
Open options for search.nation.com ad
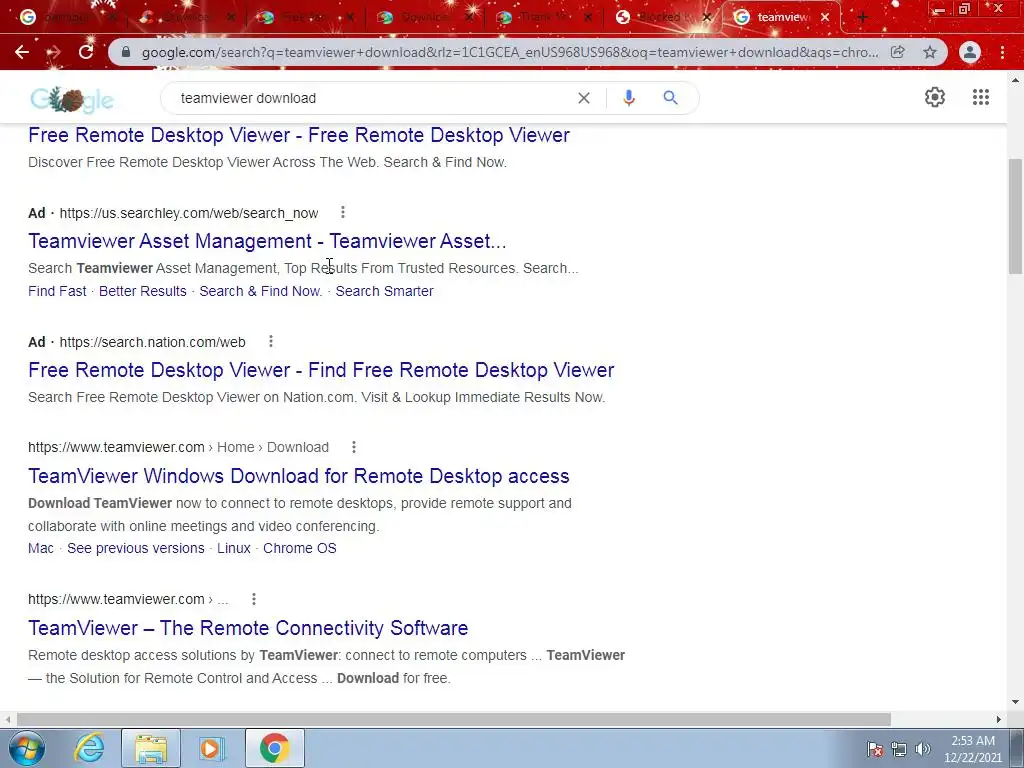point(270,341)
